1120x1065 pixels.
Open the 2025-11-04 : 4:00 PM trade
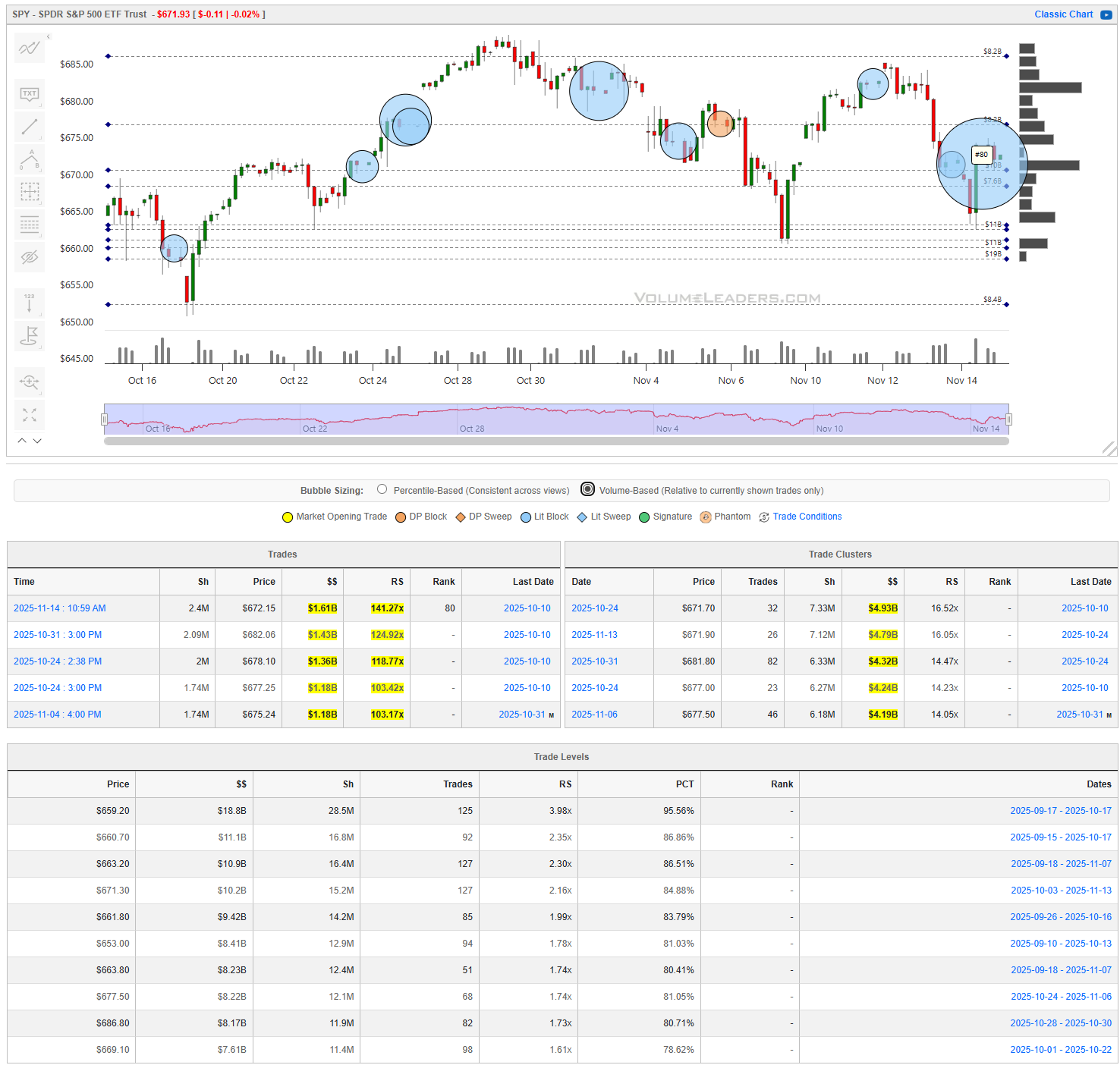pyautogui.click(x=58, y=715)
